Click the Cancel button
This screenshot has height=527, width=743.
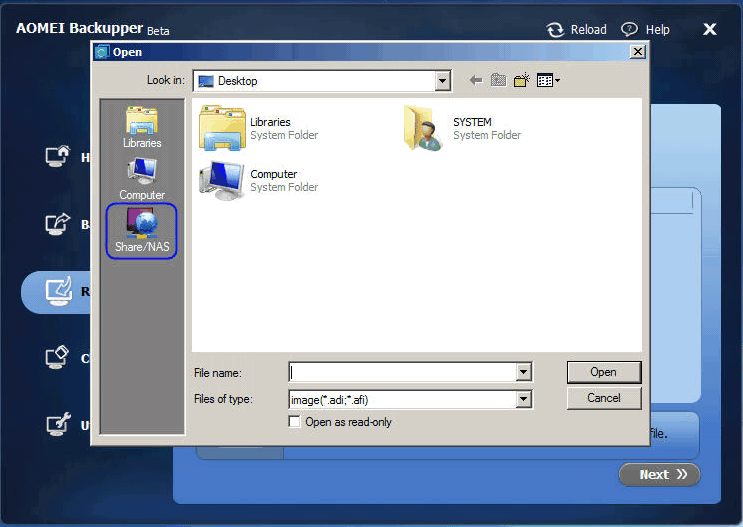pos(604,398)
